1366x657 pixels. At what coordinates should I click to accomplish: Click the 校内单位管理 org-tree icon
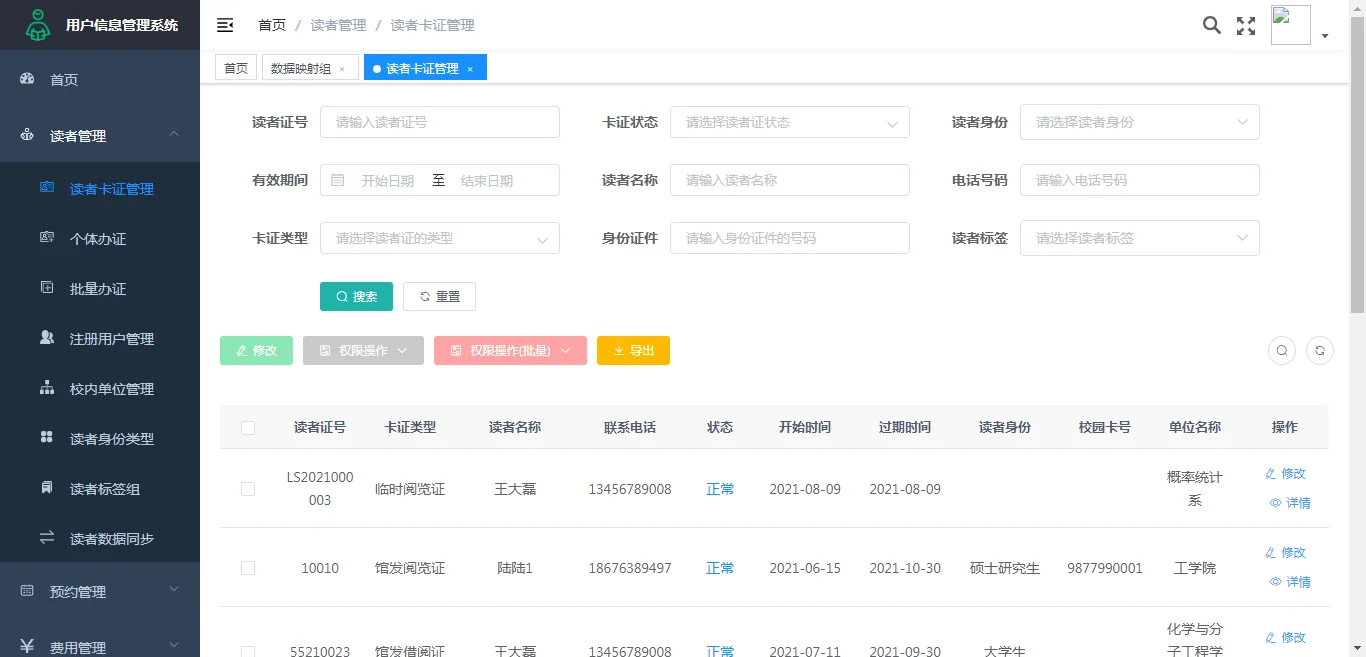pos(47,387)
